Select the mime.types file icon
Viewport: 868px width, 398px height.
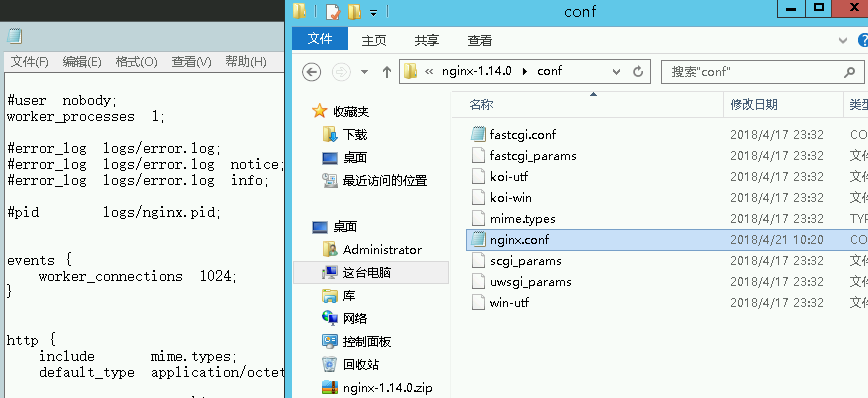478,218
